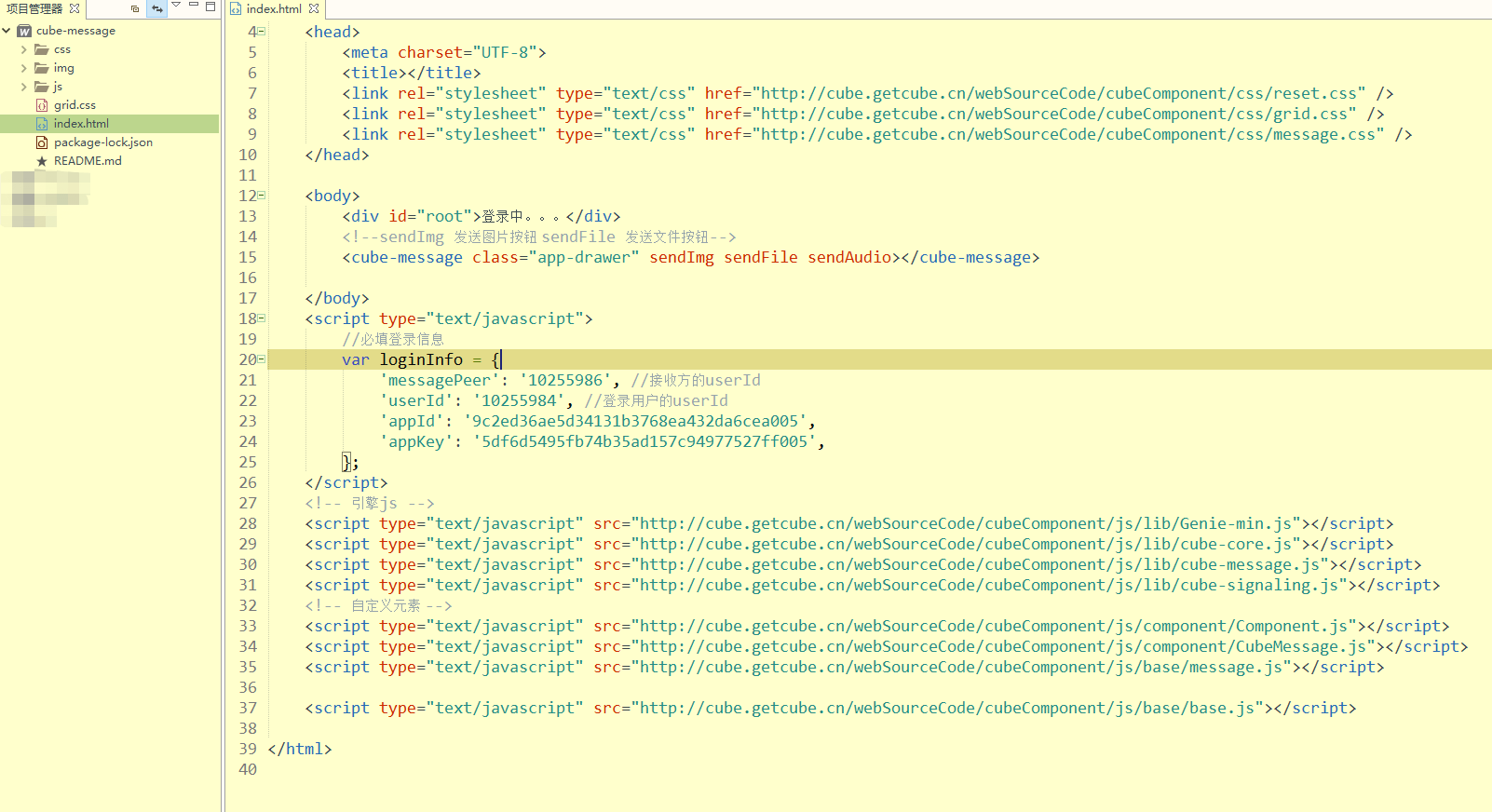Click the CubeMessage.js script URL
This screenshot has height=812, width=1492.
[1003, 646]
